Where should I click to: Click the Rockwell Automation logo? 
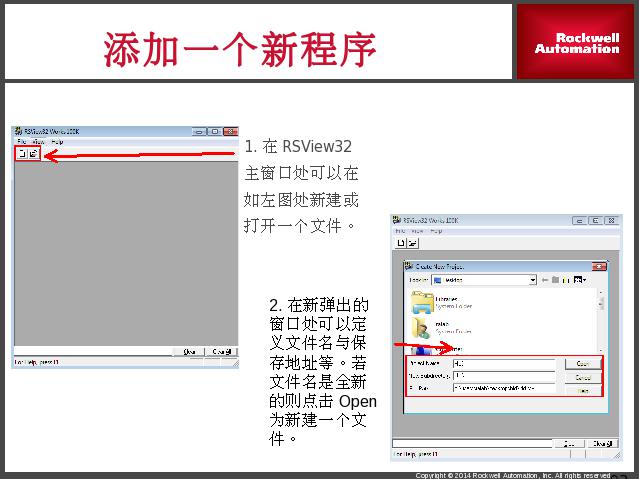pyautogui.click(x=576, y=42)
